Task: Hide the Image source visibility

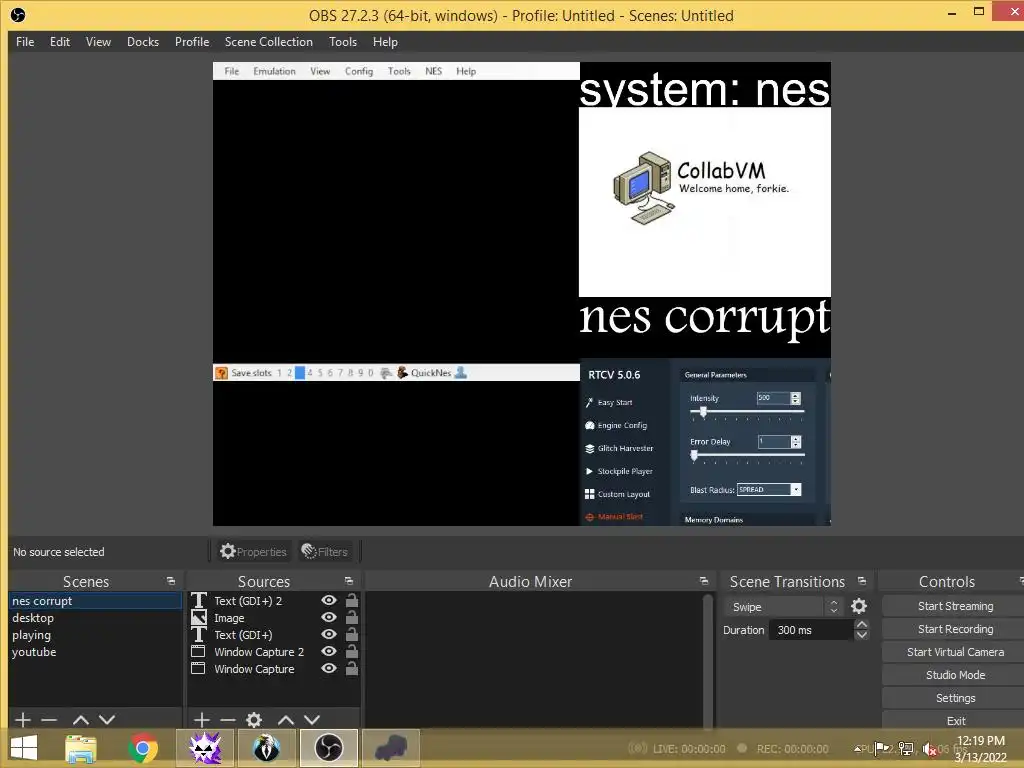Action: 329,617
